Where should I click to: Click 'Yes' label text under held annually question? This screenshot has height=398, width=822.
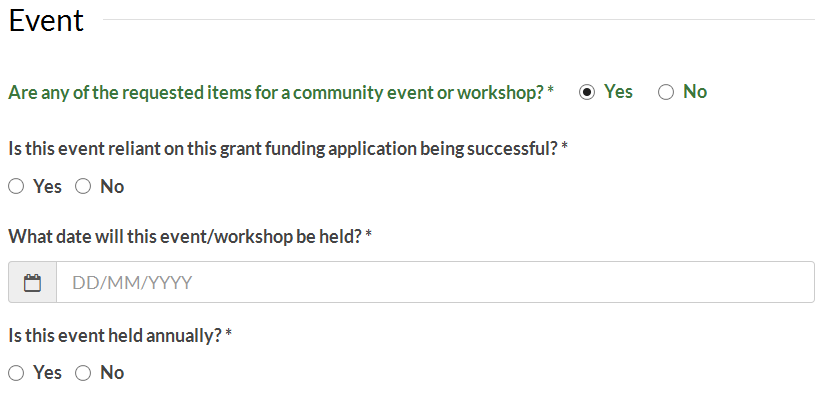47,373
